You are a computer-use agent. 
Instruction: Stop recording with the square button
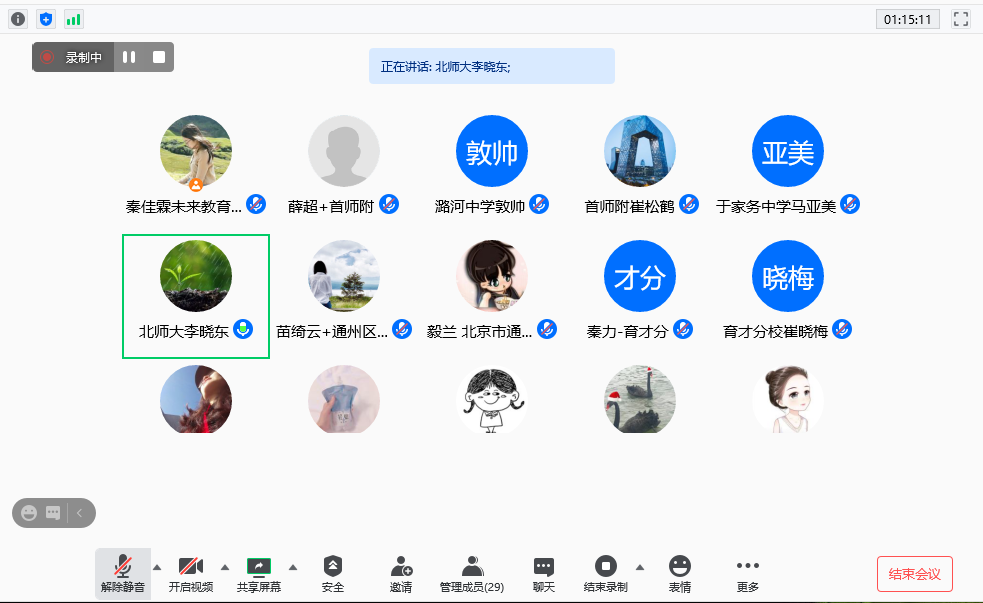[158, 57]
